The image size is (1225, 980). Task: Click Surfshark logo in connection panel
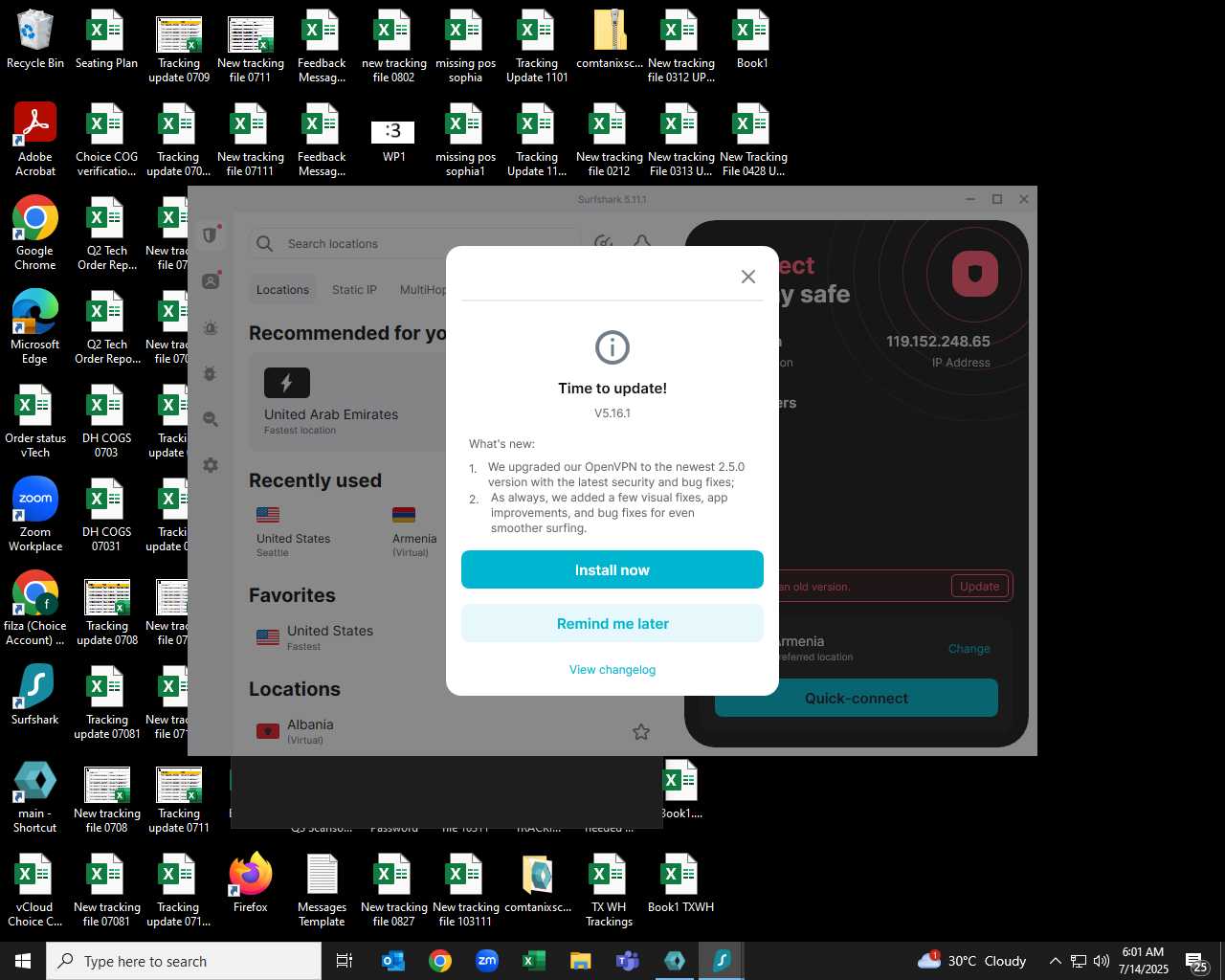975,274
